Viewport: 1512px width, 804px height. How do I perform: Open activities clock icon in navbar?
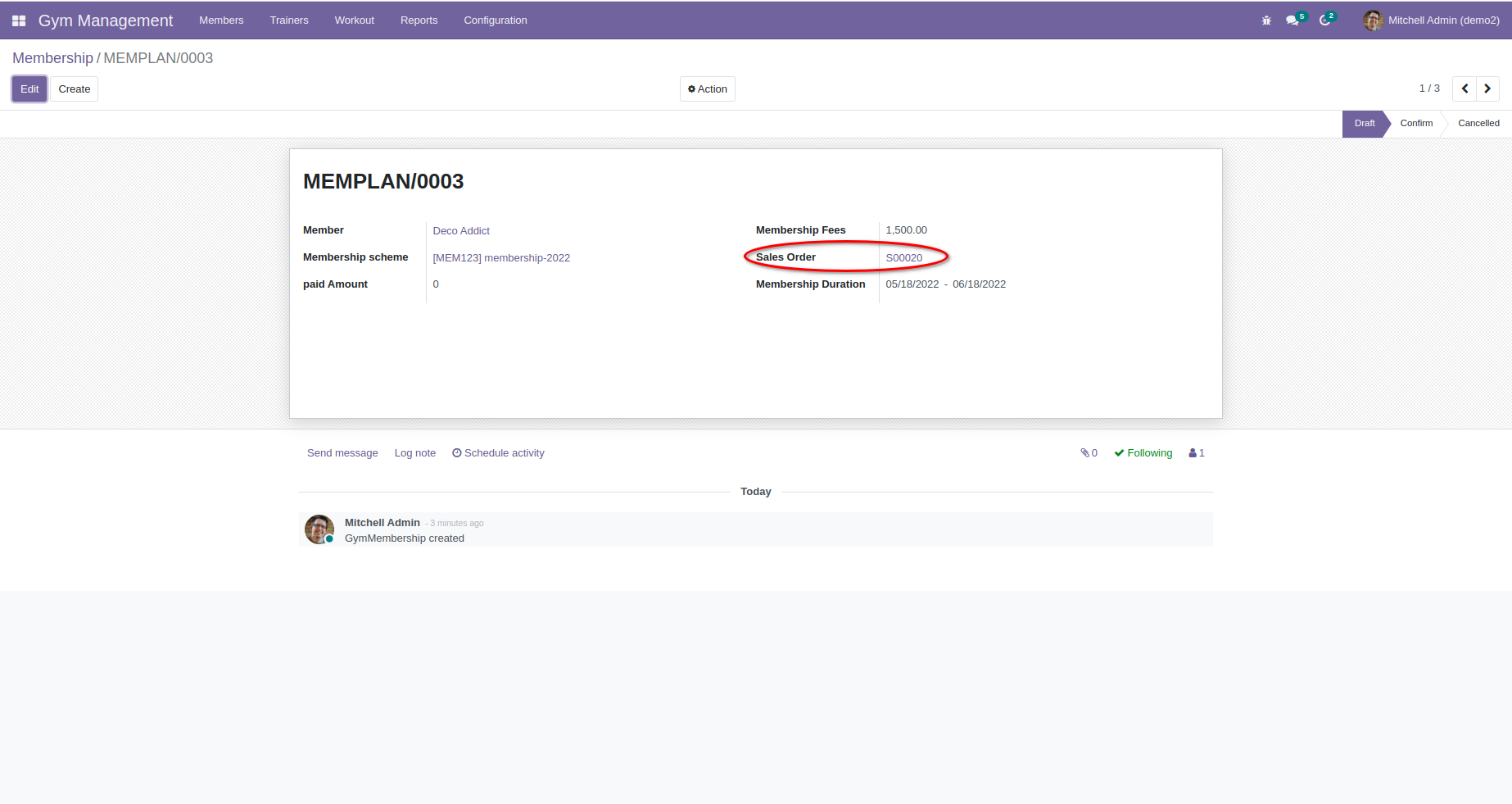click(x=1324, y=20)
